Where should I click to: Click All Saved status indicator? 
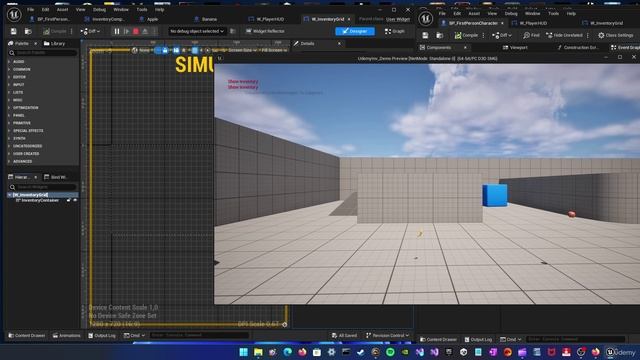(x=345, y=336)
